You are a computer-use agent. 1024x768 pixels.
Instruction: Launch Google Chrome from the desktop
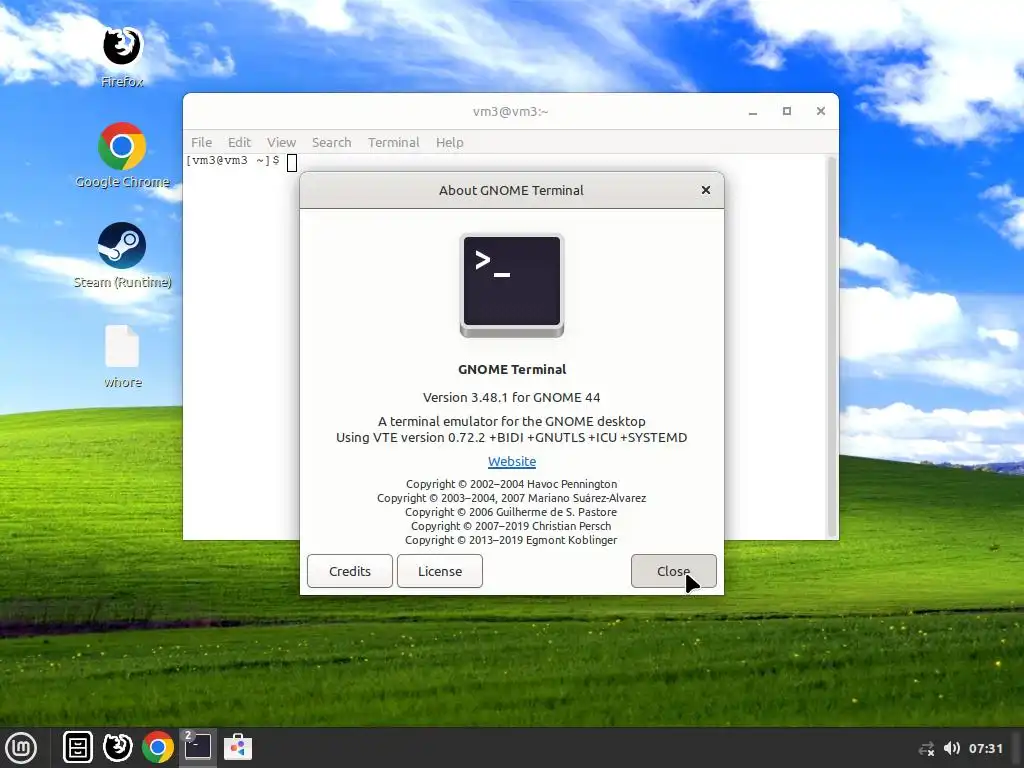(x=122, y=155)
